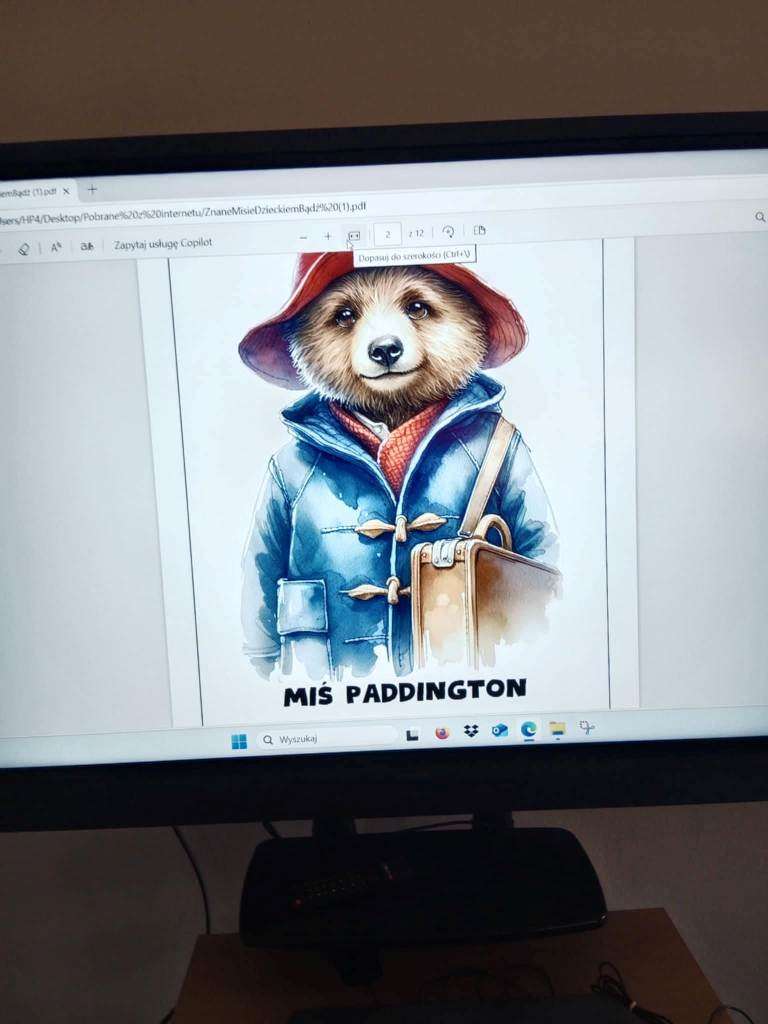Click the address bar with the PDF path
The height and width of the screenshot is (1024, 768).
click(x=183, y=214)
